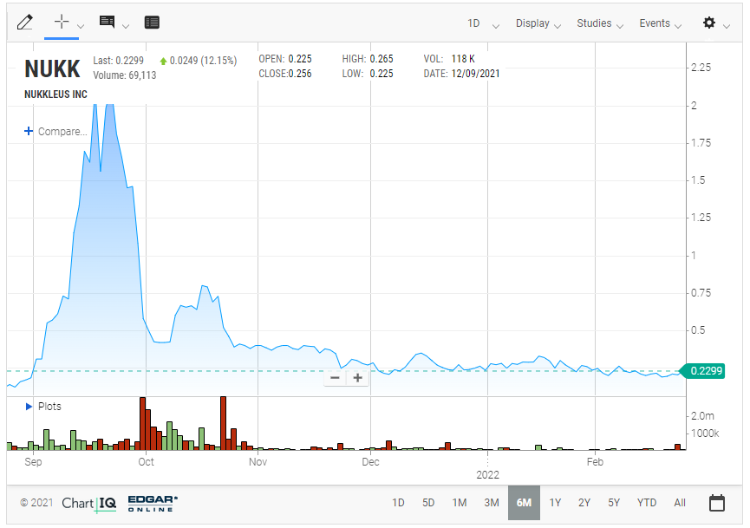Select the pencil drawing tool

click(24, 22)
